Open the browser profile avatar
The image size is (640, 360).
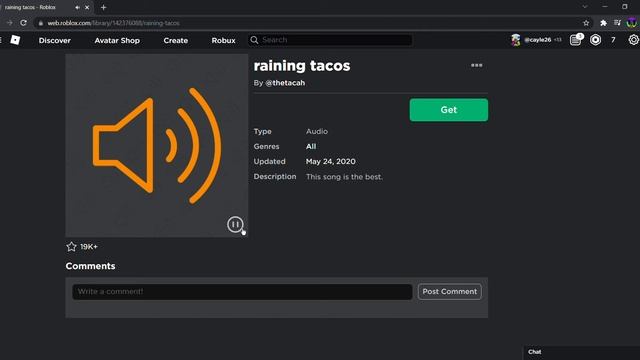coord(631,23)
